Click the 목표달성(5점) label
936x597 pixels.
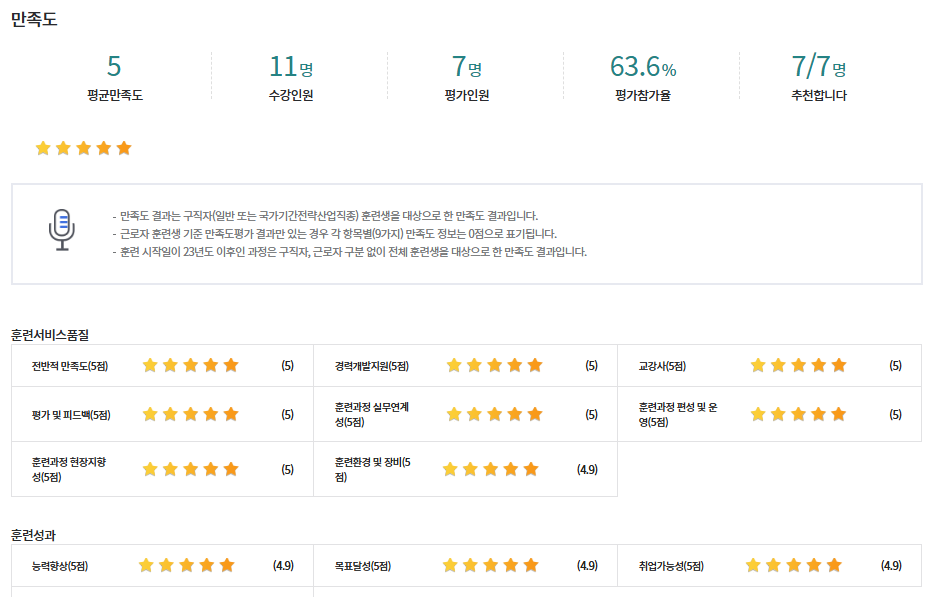tap(363, 566)
